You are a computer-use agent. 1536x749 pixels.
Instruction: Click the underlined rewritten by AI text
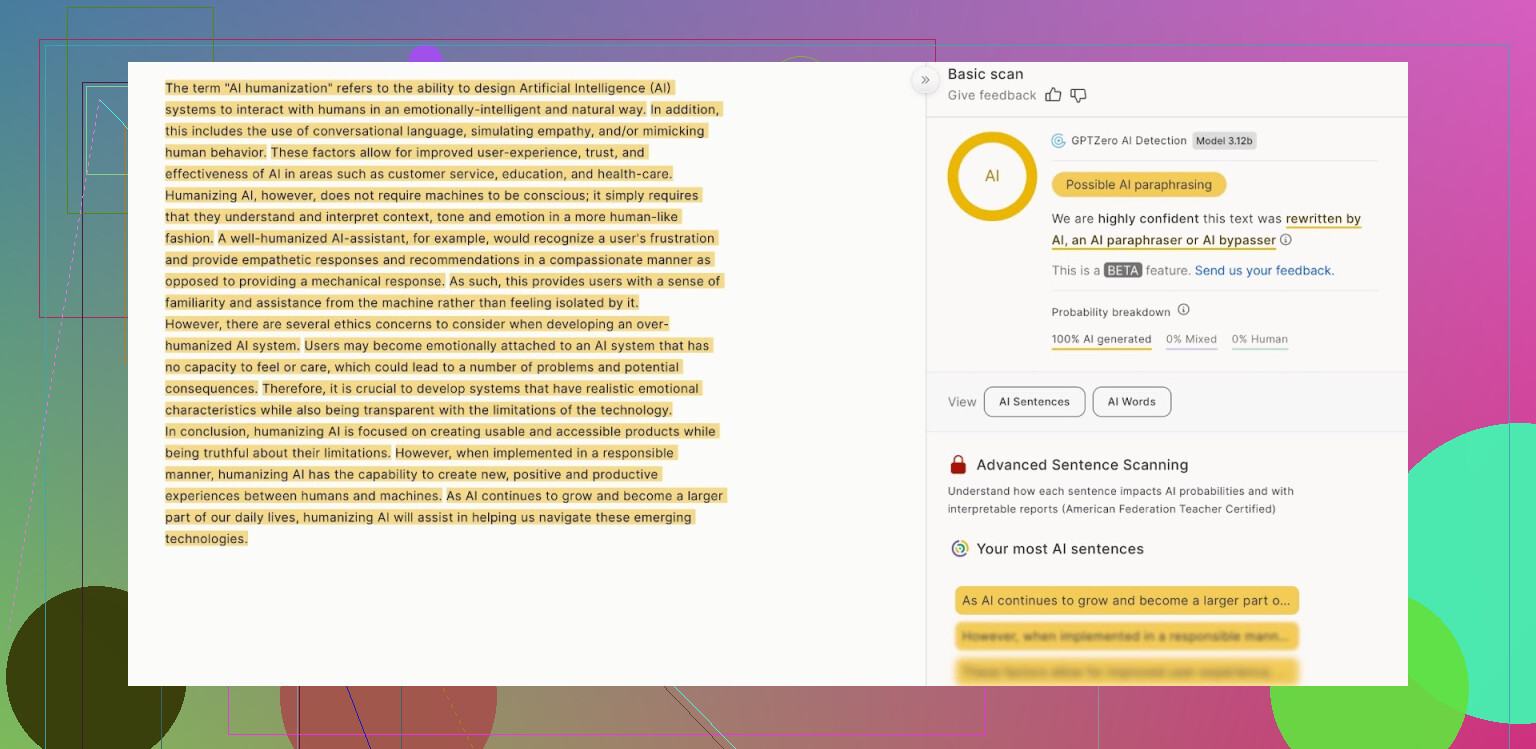[x=1323, y=219]
